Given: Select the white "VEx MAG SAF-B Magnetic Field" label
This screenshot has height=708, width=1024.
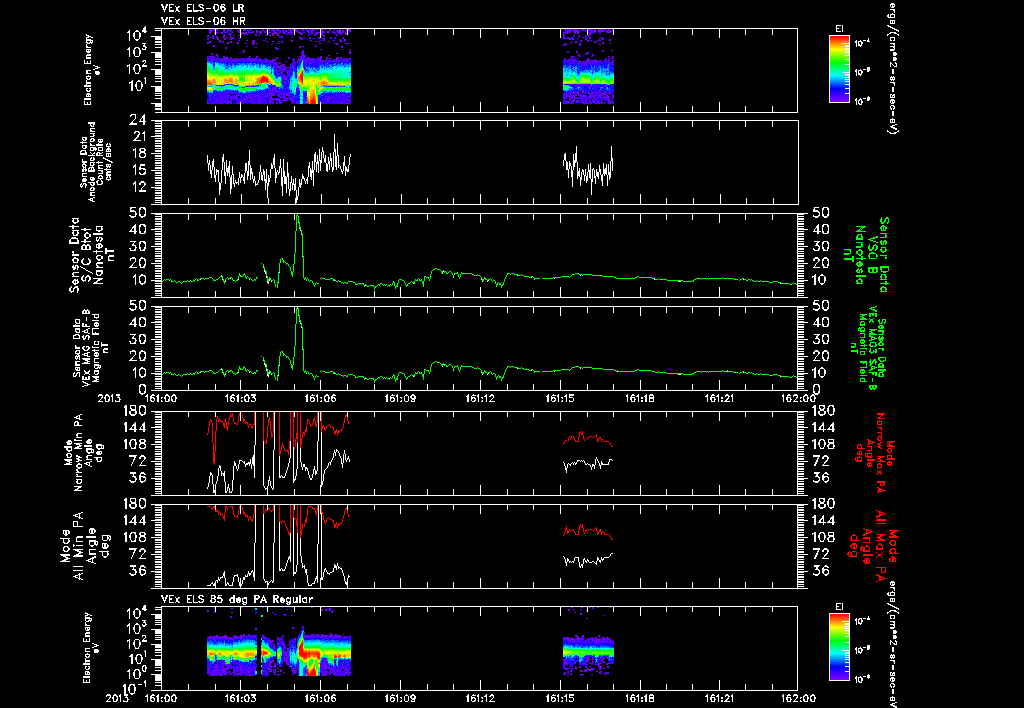Looking at the screenshot, I should tap(91, 347).
